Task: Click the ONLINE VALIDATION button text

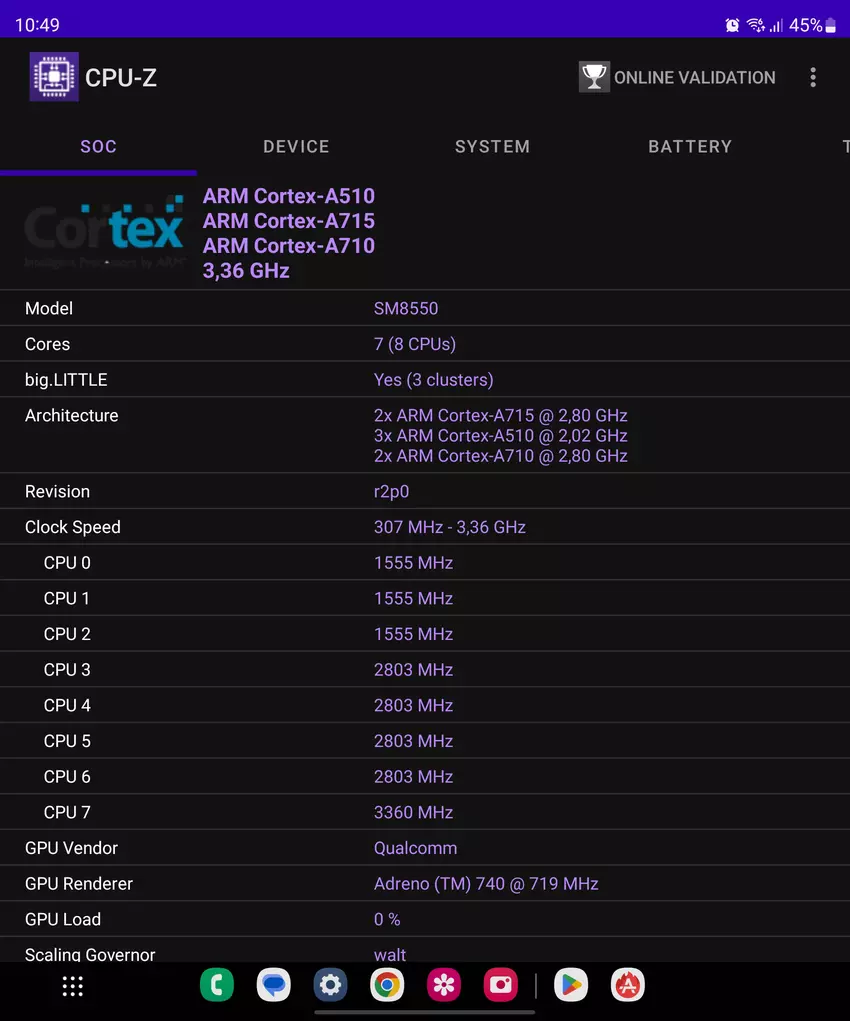Action: coord(694,77)
